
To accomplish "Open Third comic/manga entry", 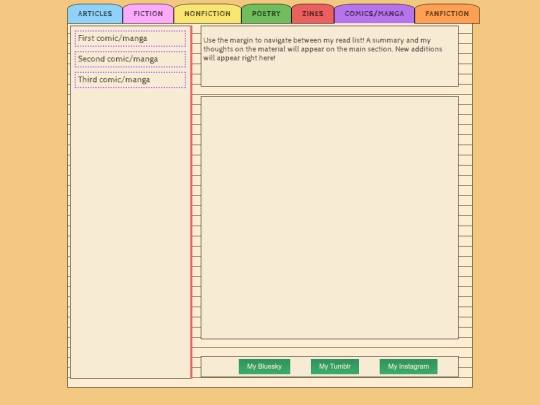I will (130, 80).
